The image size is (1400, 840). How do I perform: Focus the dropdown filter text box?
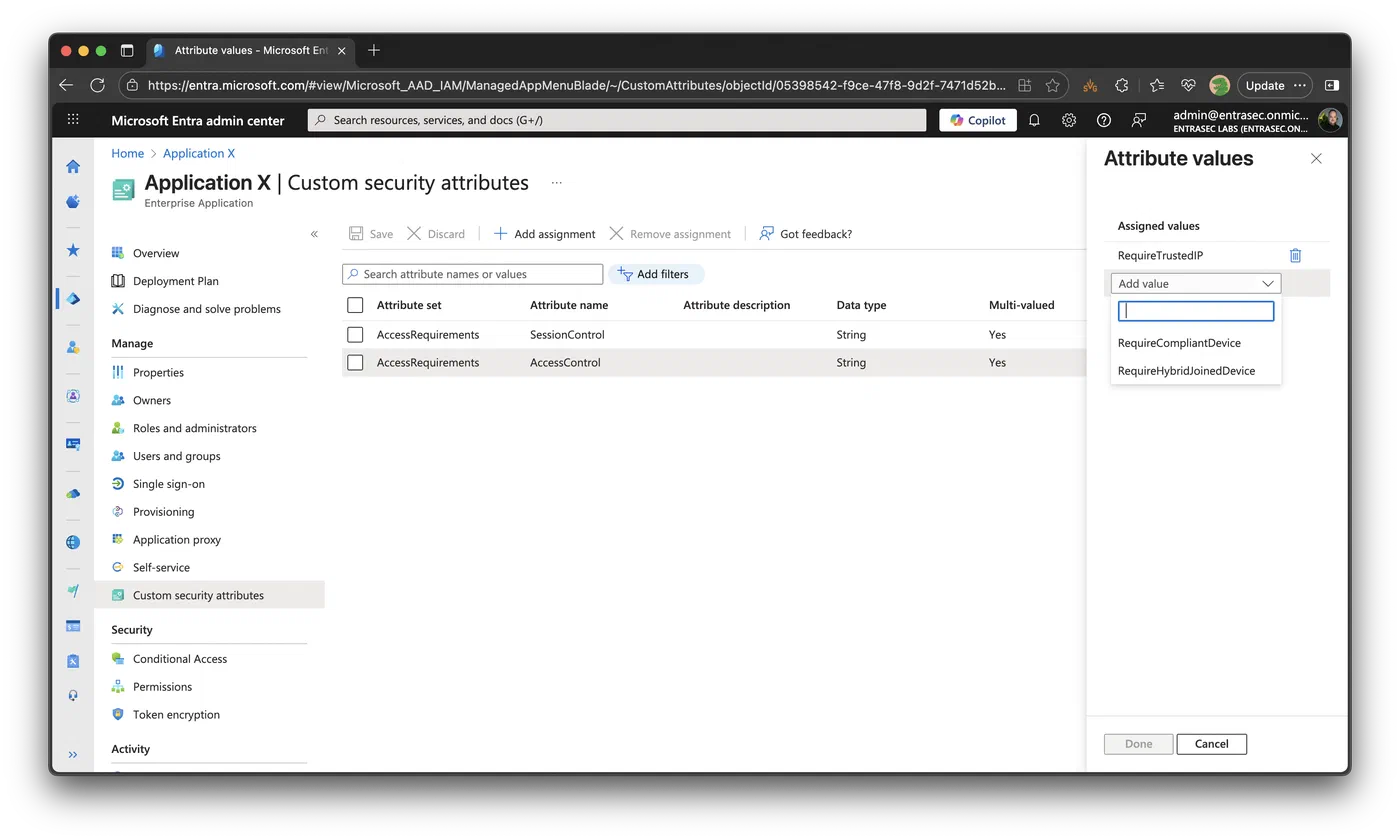point(1196,311)
